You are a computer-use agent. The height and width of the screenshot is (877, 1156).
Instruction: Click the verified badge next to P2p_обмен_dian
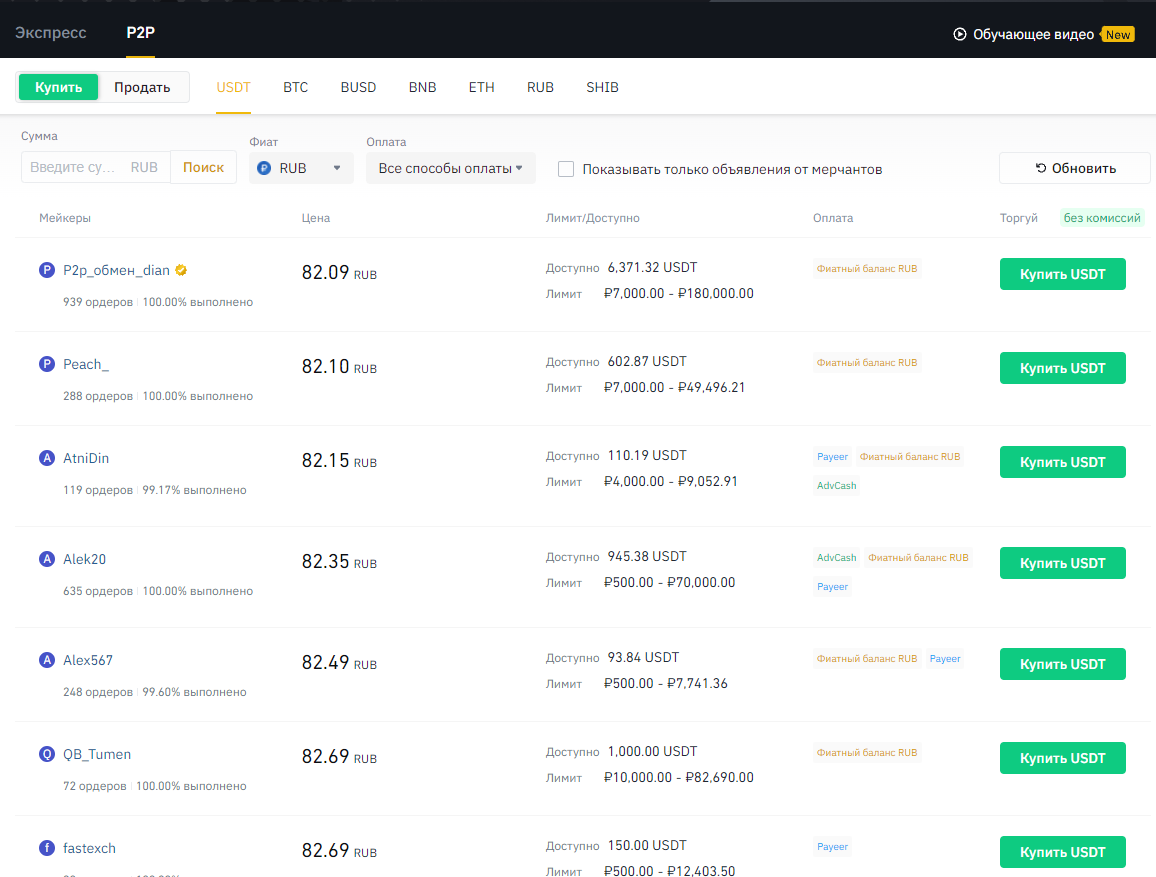coord(181,270)
